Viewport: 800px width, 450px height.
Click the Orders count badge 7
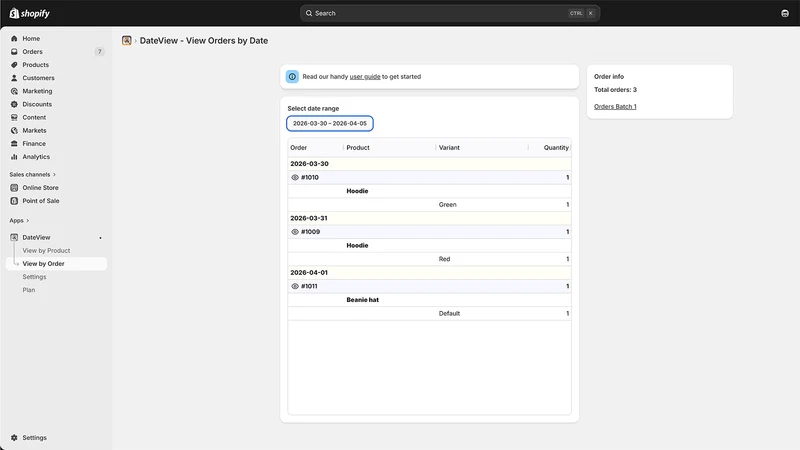click(x=99, y=52)
